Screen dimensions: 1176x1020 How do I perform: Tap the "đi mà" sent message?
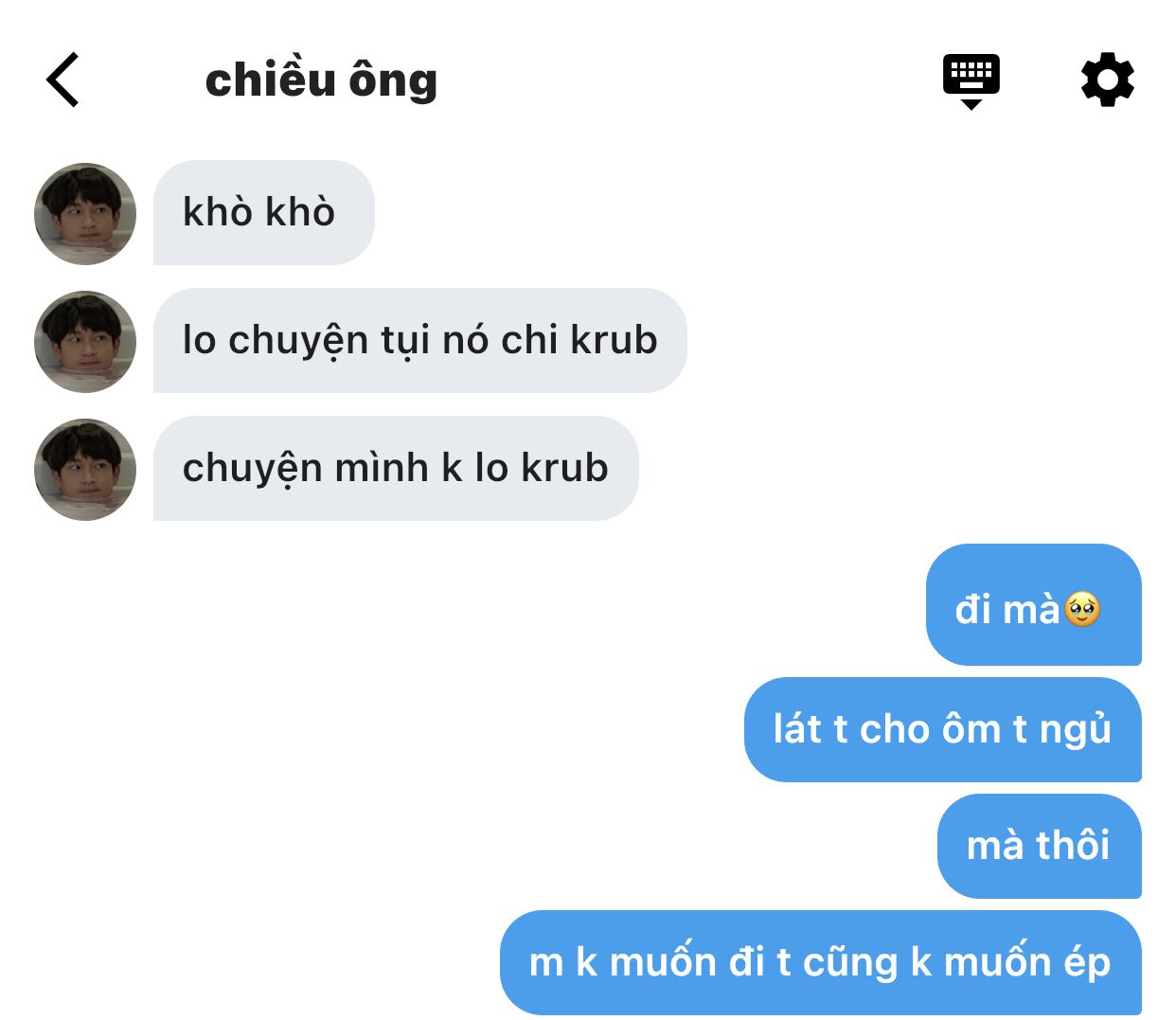[1034, 604]
